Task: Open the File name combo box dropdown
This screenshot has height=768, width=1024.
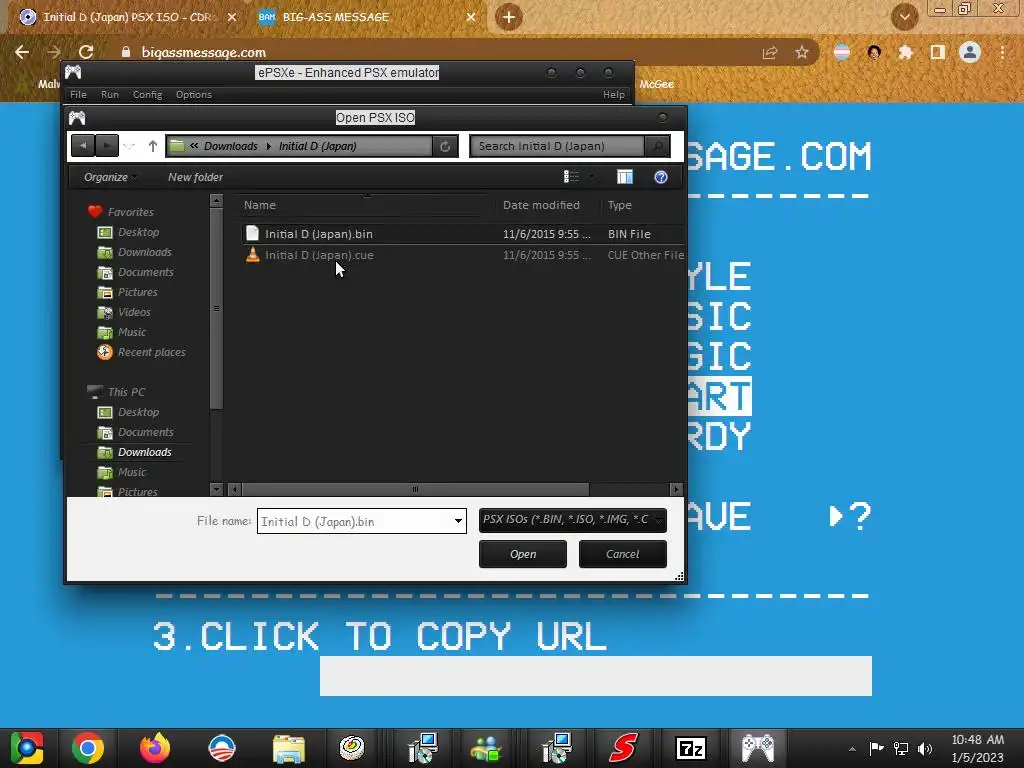Action: tap(458, 521)
